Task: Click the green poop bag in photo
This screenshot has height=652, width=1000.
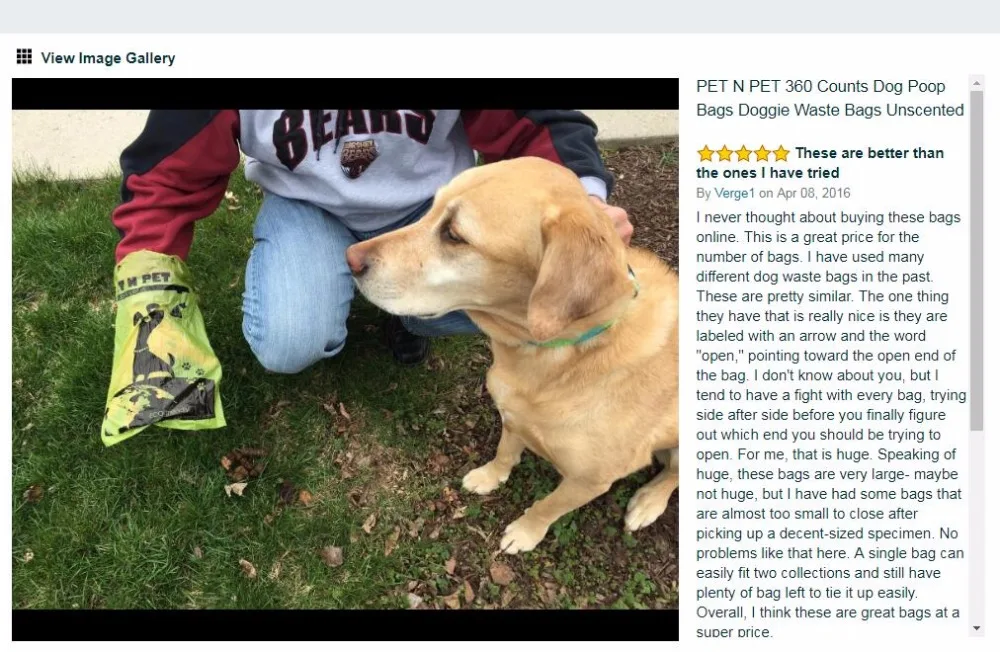Action: click(162, 348)
